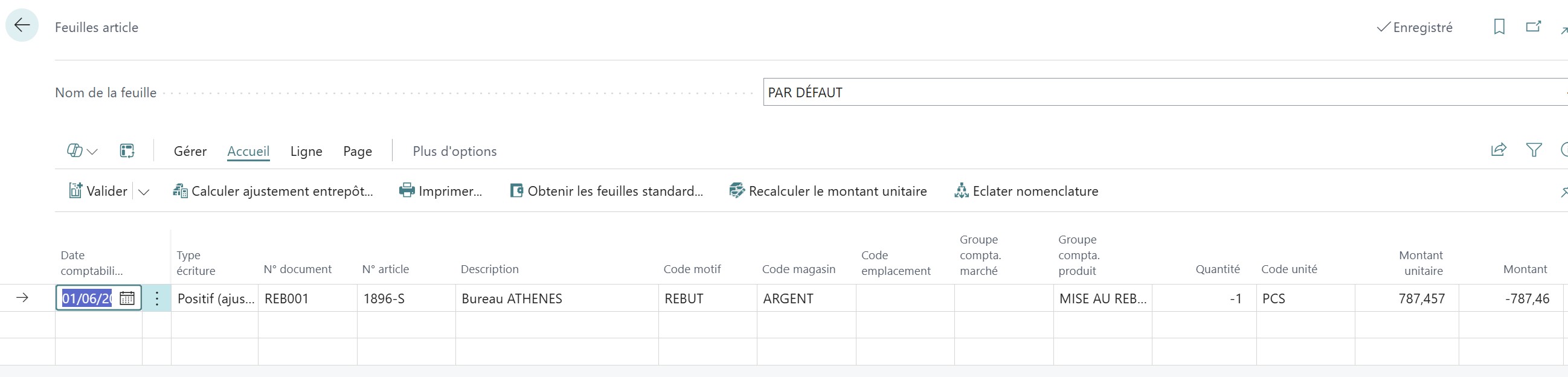Click the Quantité column header
This screenshot has width=1568, height=377.
(x=1218, y=269)
